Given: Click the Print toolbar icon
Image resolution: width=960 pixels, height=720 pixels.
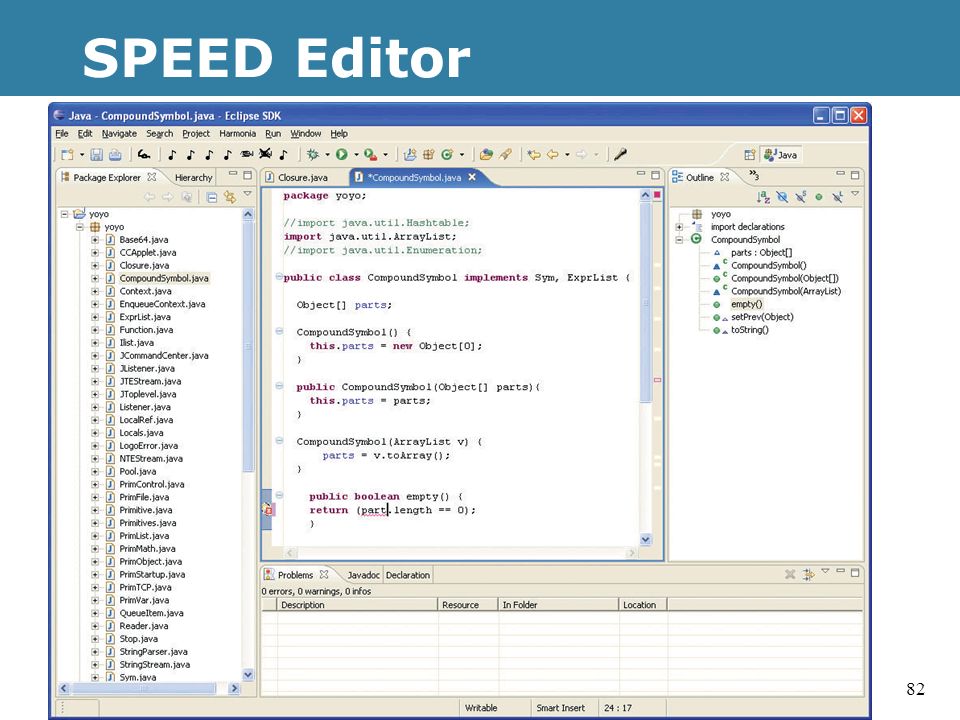Looking at the screenshot, I should coord(115,155).
